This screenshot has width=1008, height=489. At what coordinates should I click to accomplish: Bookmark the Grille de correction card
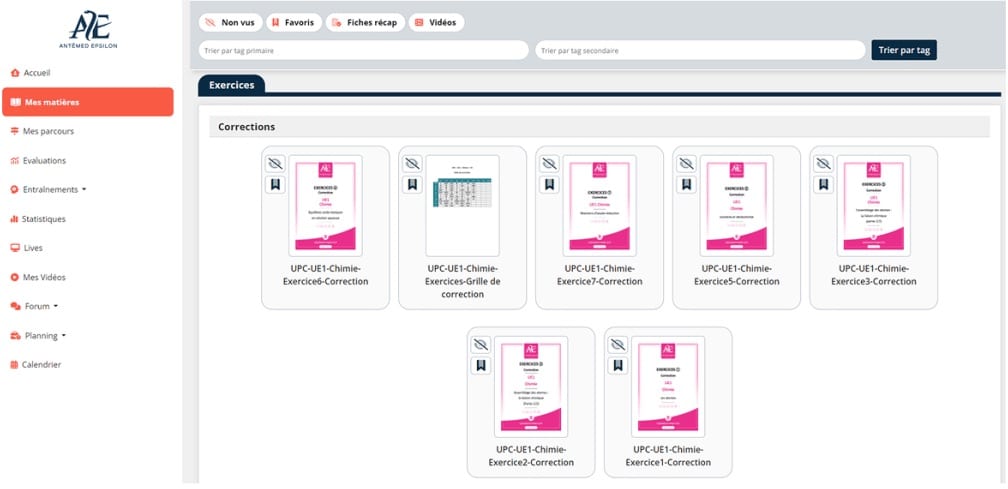412,185
